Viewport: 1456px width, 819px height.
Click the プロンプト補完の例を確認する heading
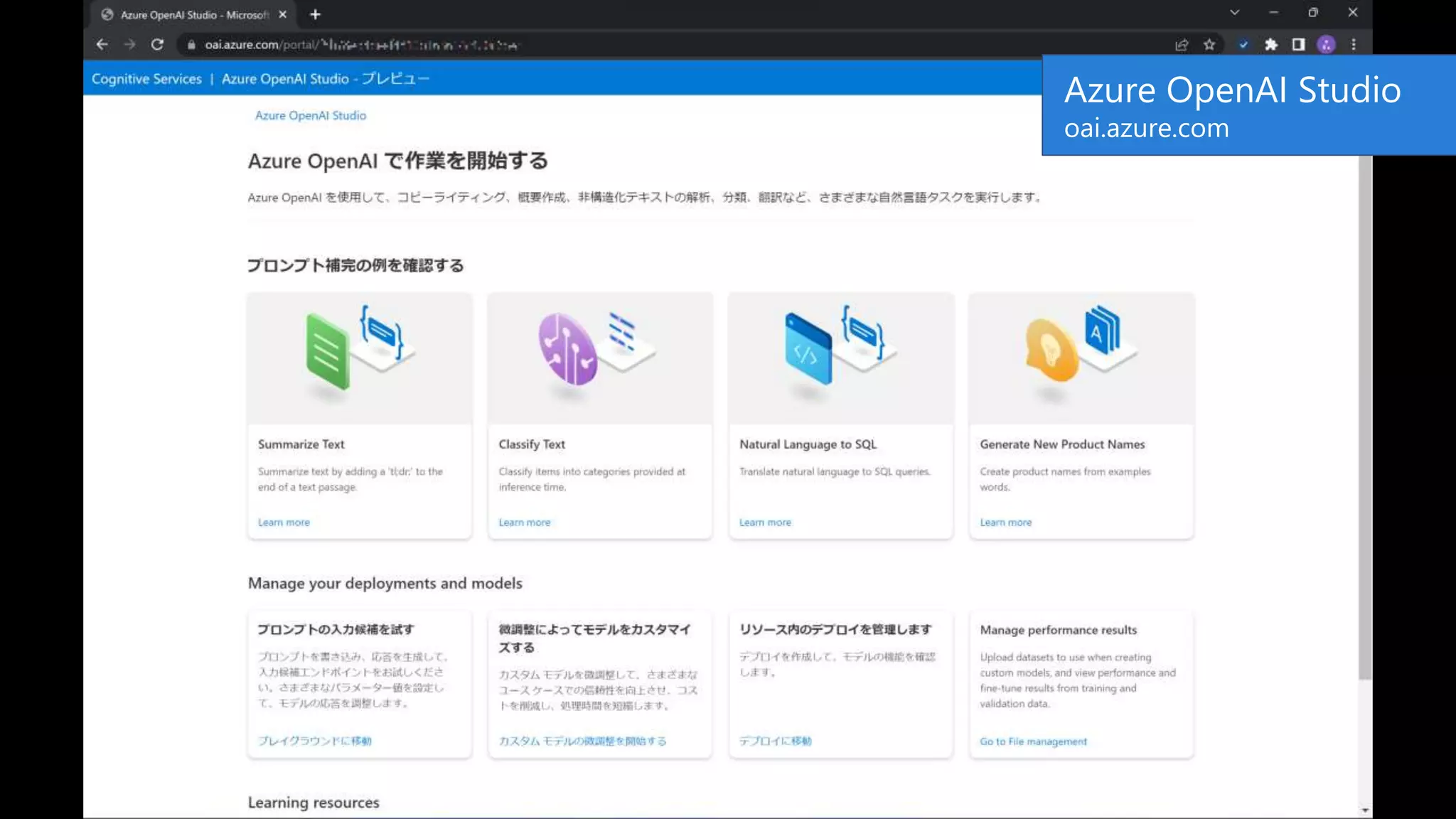tap(355, 266)
